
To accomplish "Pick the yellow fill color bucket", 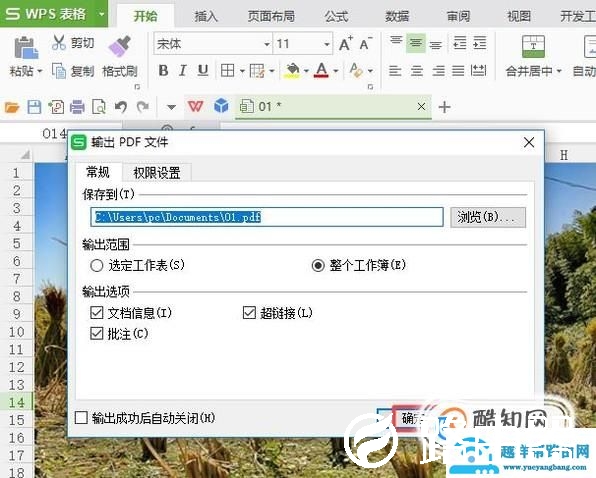I will coord(292,71).
